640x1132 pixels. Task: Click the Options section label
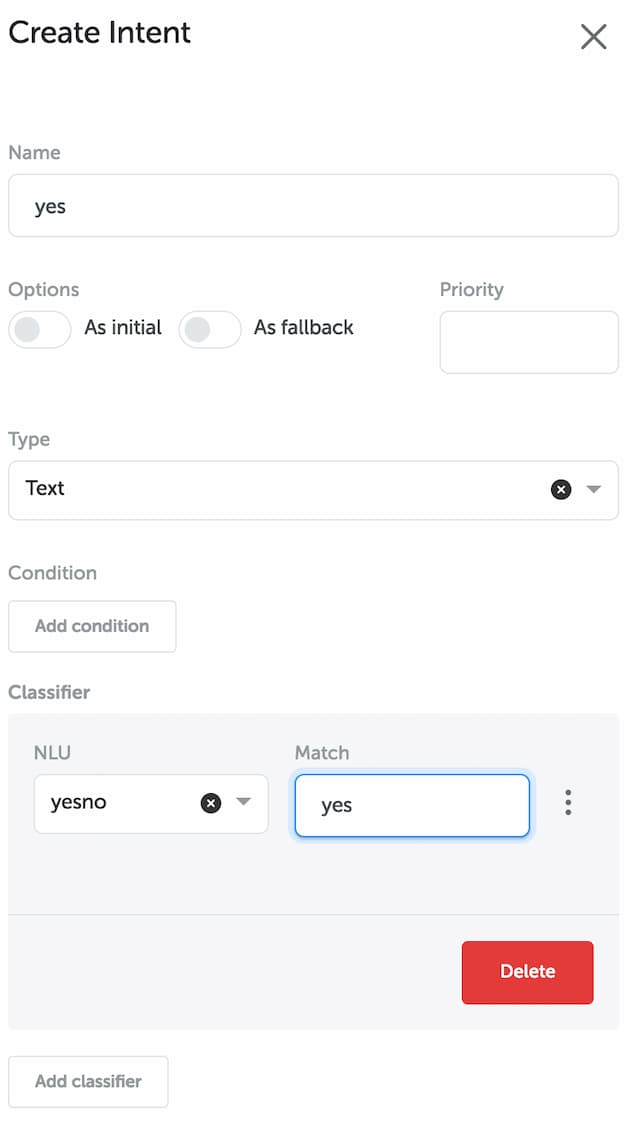click(44, 290)
